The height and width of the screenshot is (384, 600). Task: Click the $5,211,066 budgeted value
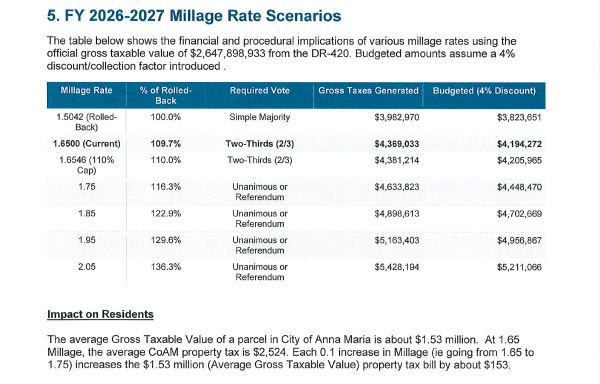click(519, 267)
